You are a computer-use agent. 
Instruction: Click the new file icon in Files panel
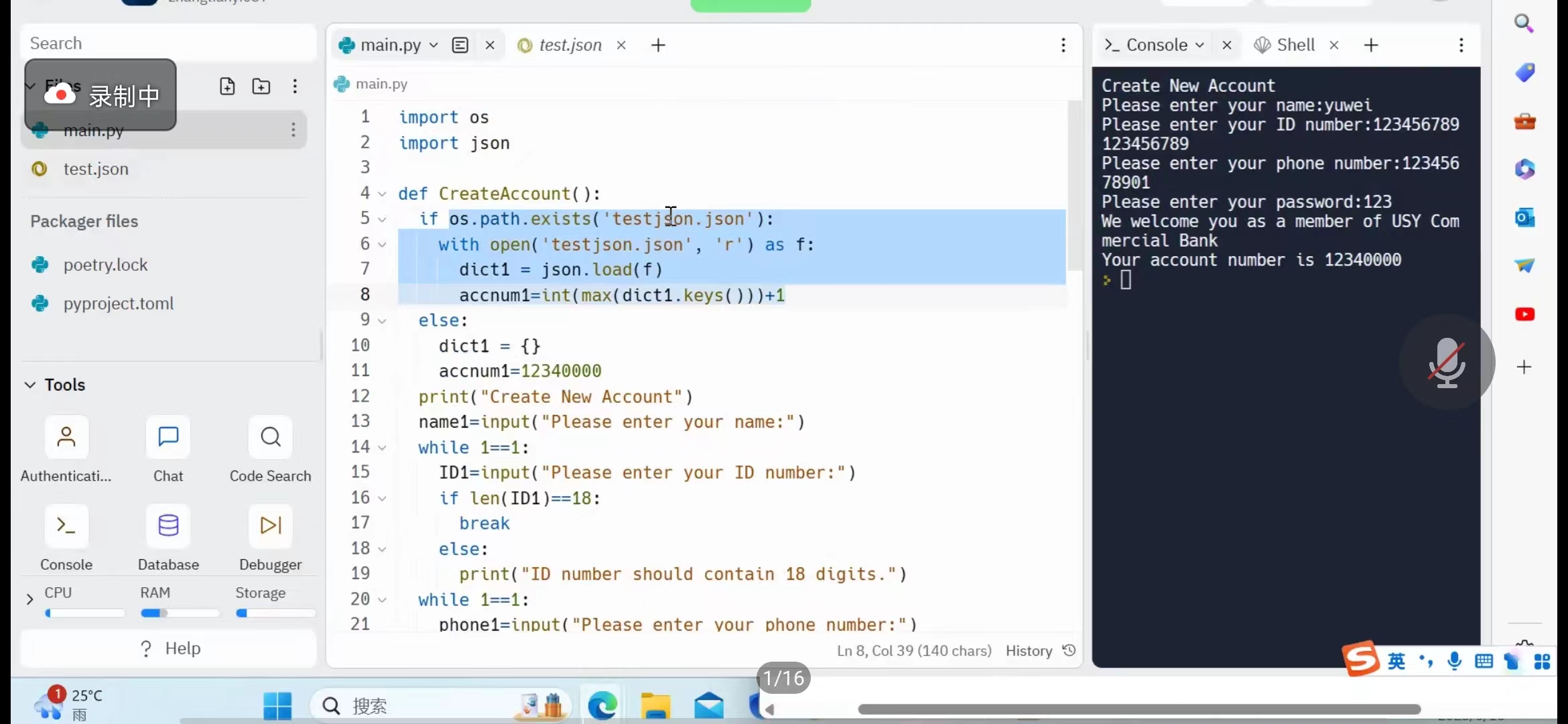click(x=227, y=86)
